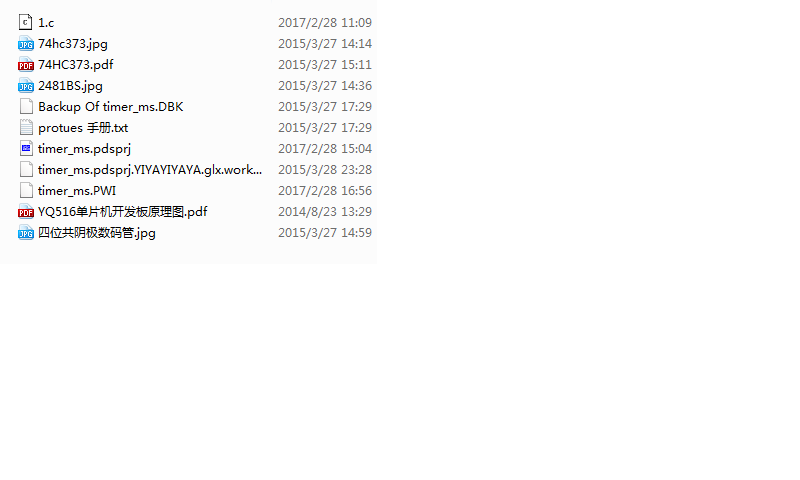Select the YQ516单片机开发板原理图.pdf PDF icon
Viewport: 800px width, 480px height.
click(26, 212)
